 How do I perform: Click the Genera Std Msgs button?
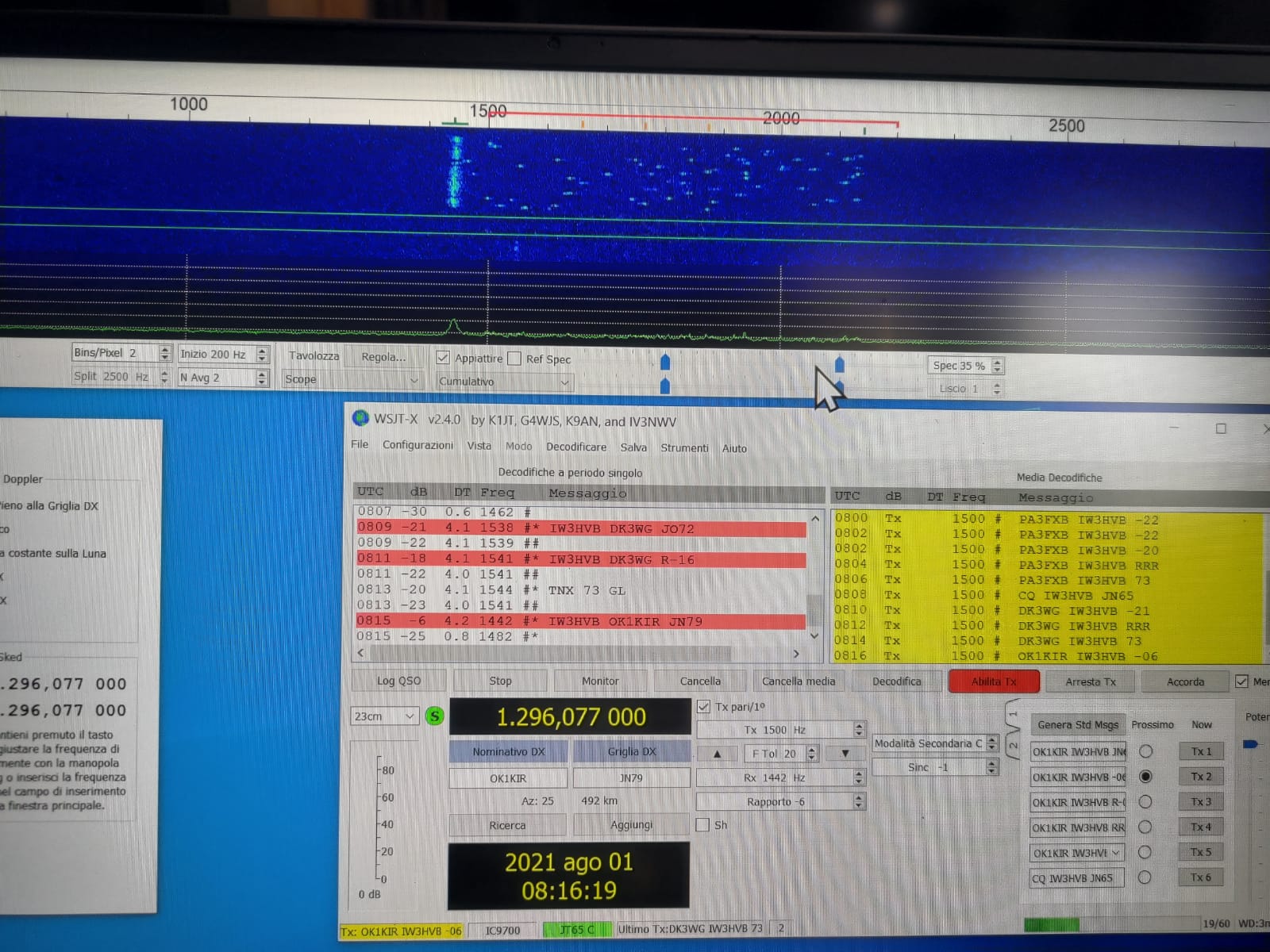[x=1078, y=724]
